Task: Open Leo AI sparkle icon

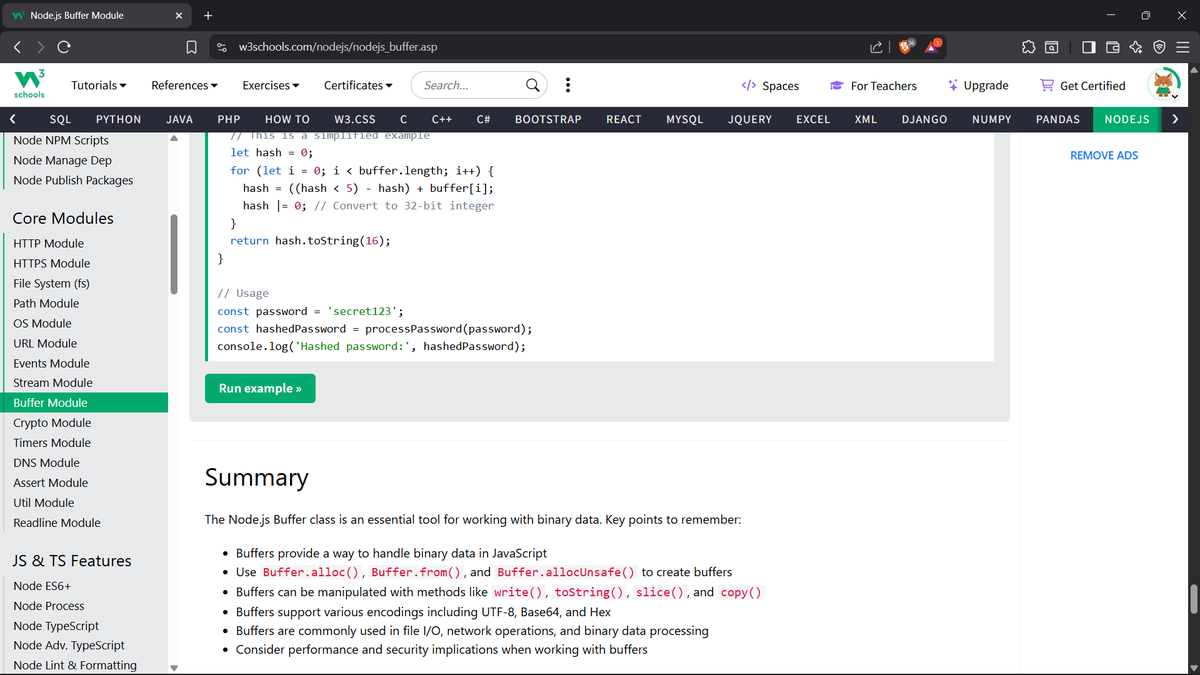Action: pos(1135,47)
